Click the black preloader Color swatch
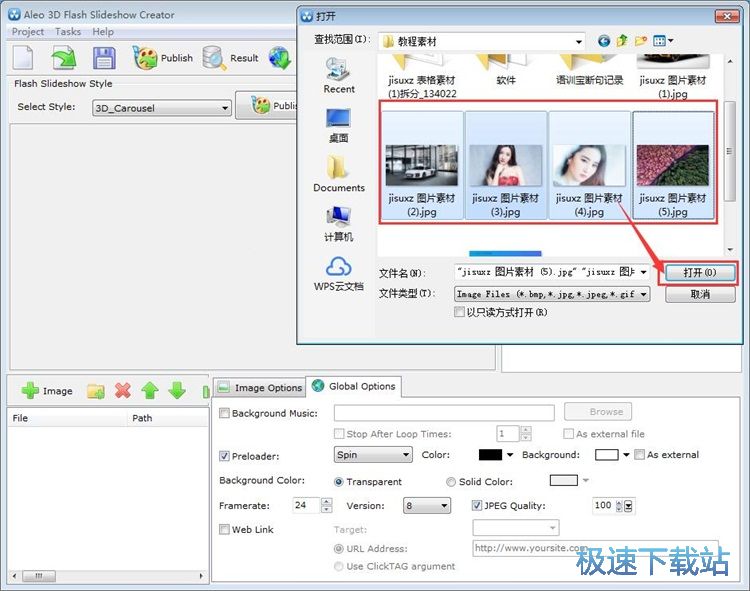The image size is (750, 591). (x=490, y=455)
